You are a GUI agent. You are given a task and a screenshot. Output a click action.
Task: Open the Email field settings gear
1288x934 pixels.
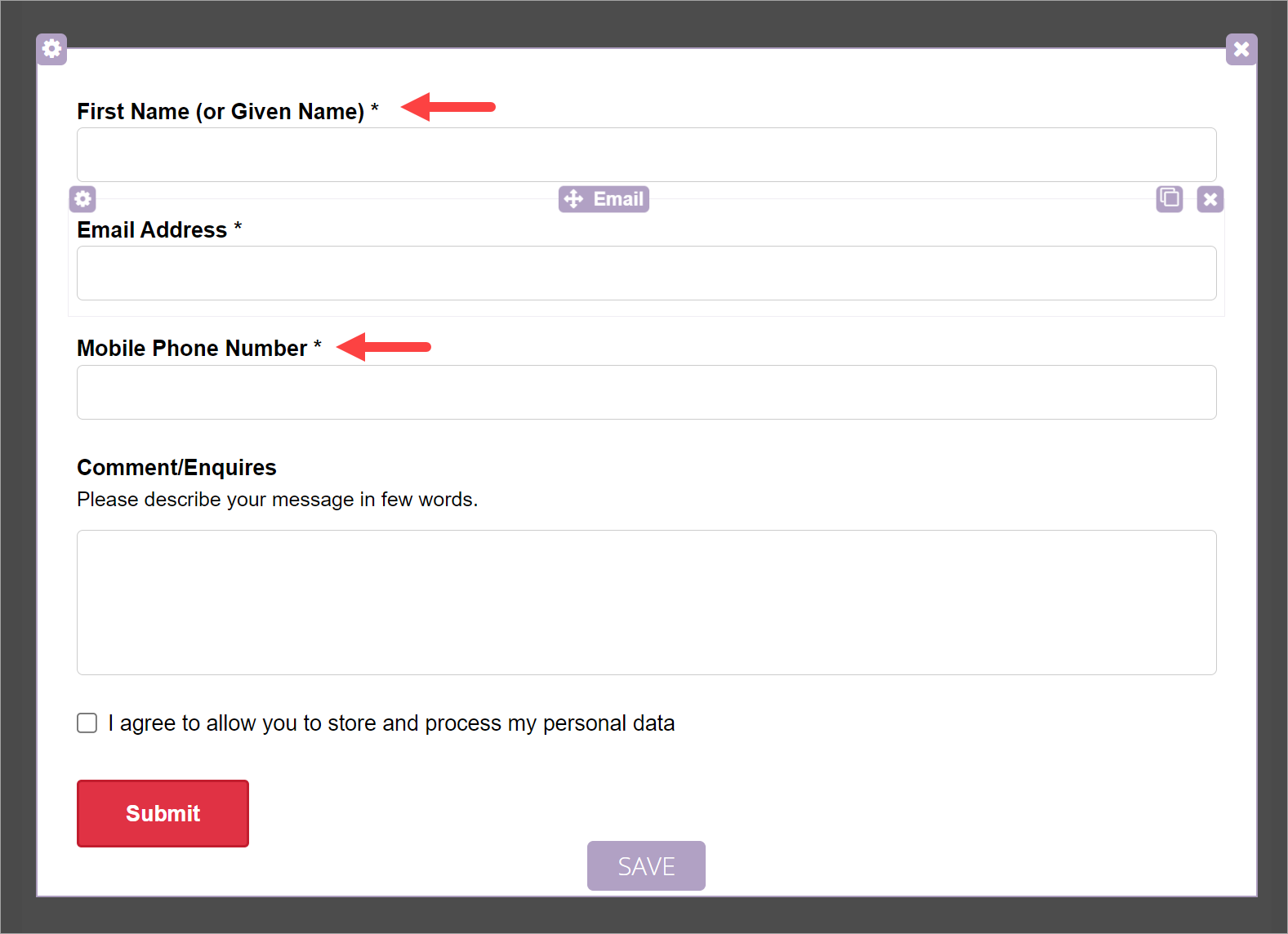point(82,198)
